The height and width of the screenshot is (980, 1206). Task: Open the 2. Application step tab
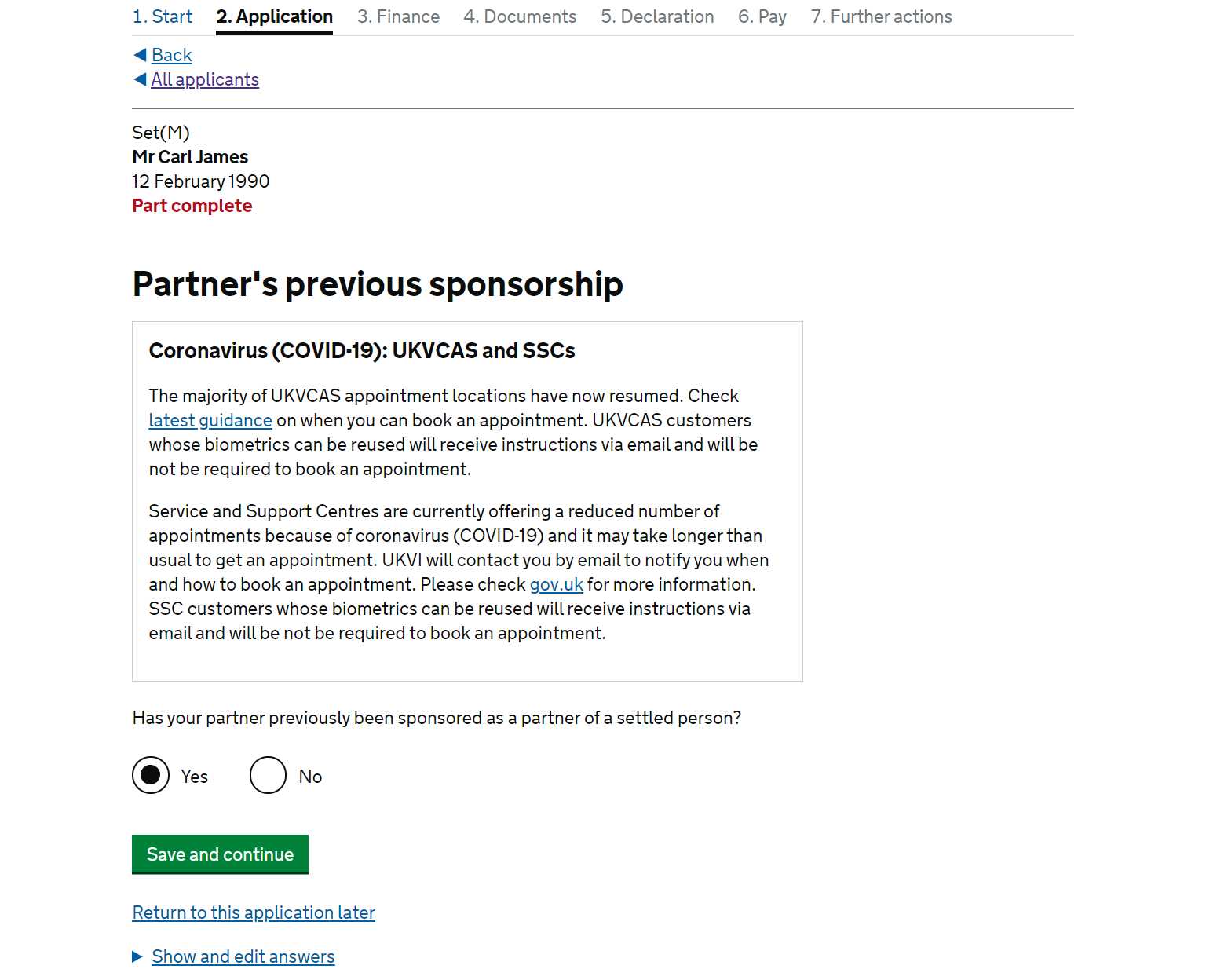point(275,16)
